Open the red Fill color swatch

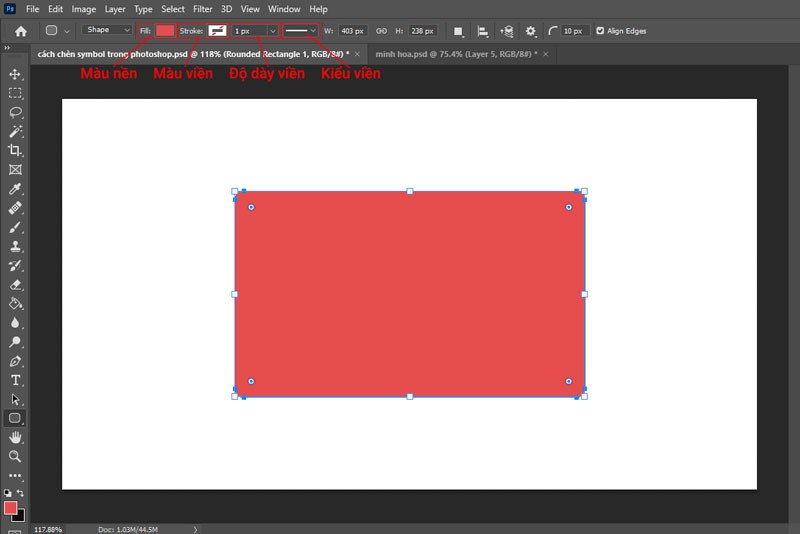pos(165,31)
